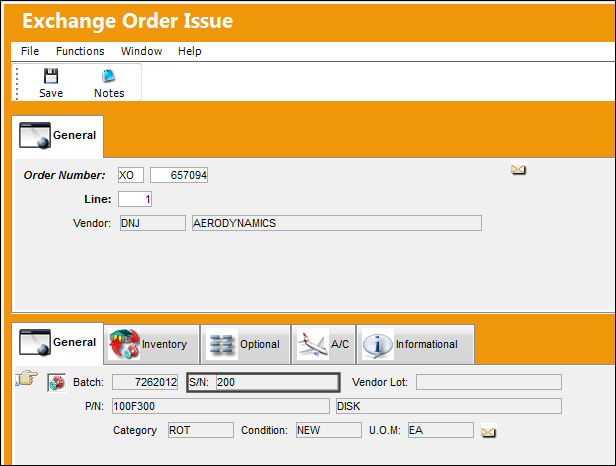The width and height of the screenshot is (616, 466).
Task: Switch to the A/C airplane tab
Action: 324,344
